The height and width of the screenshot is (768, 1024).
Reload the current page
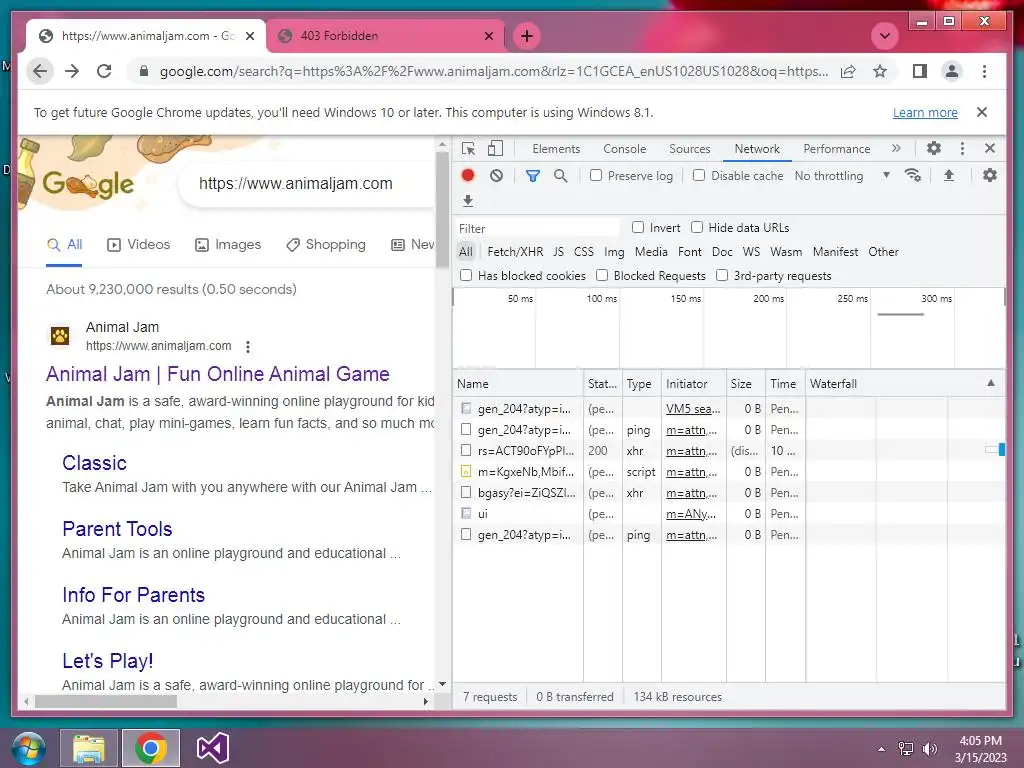click(x=104, y=71)
